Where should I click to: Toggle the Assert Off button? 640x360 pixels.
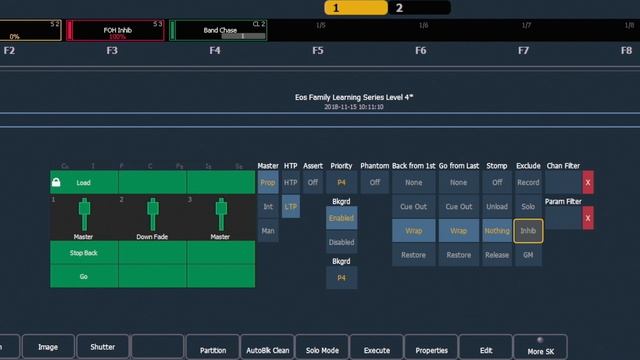coord(313,182)
